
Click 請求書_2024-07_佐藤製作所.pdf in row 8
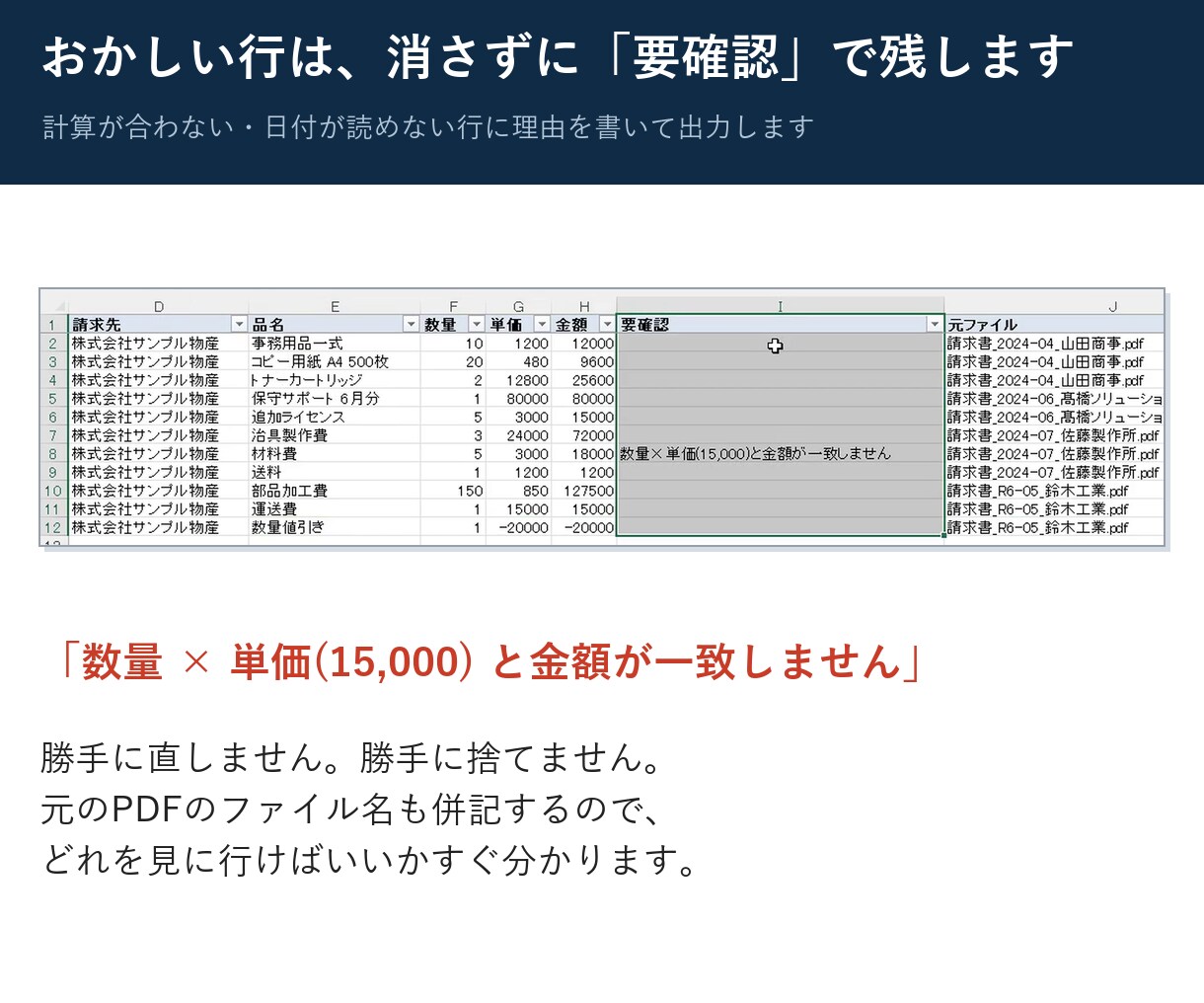1053,454
